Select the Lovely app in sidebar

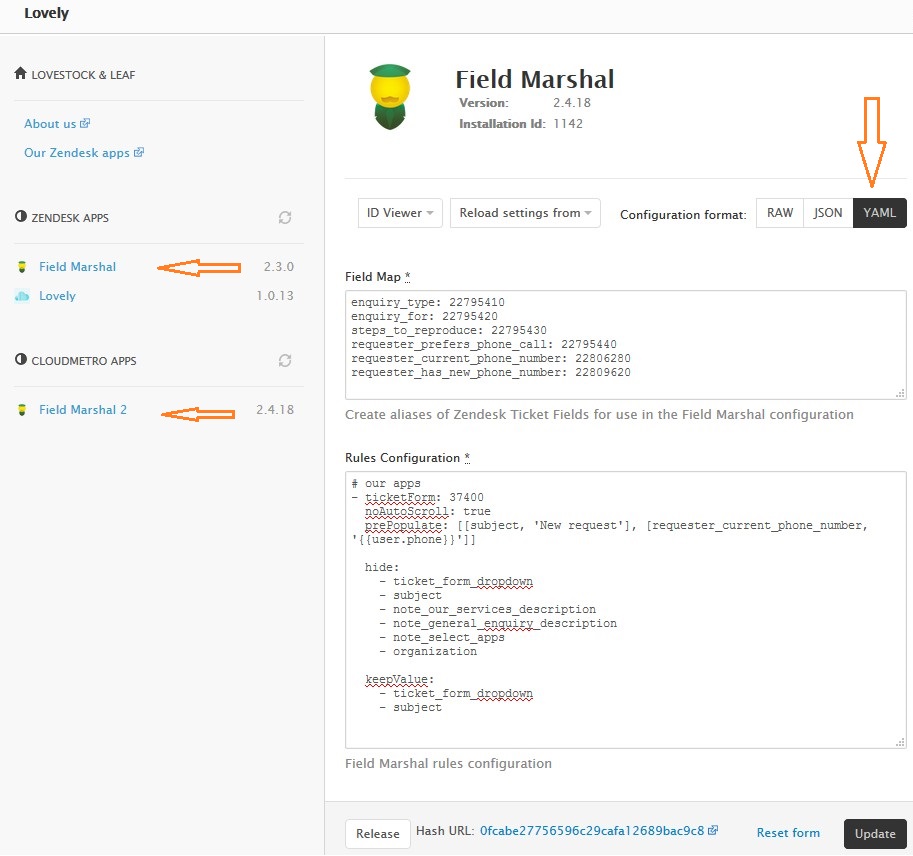point(57,296)
